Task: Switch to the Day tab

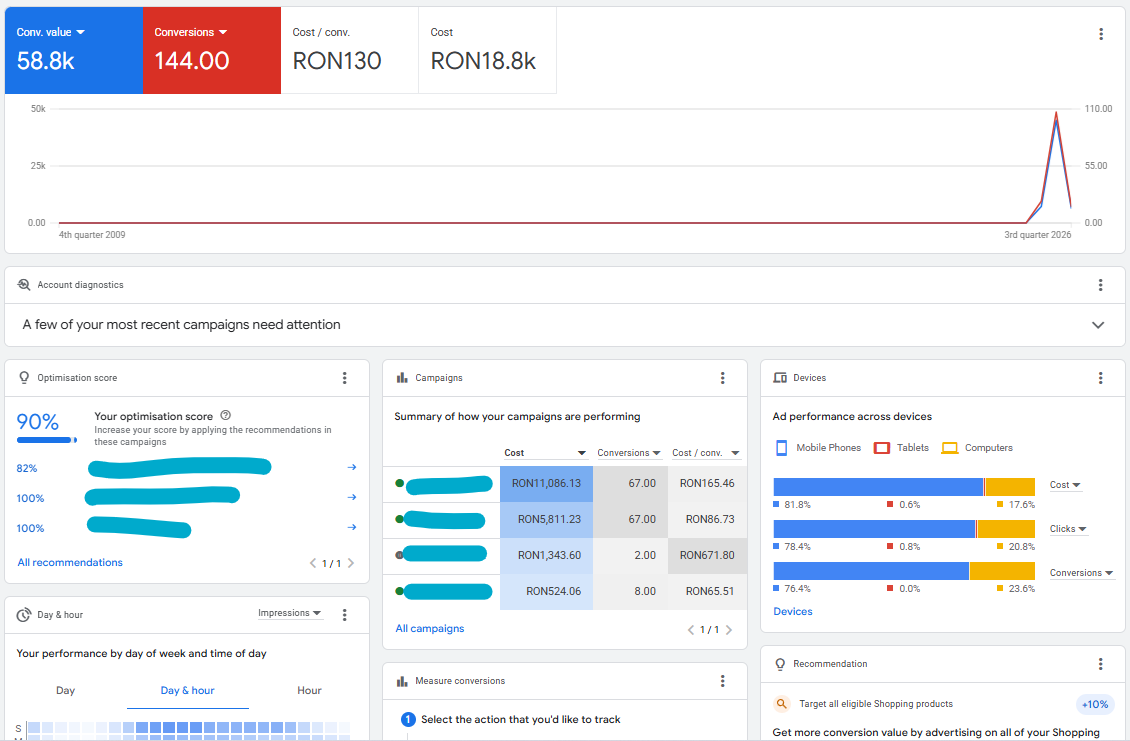Action: [x=66, y=691]
